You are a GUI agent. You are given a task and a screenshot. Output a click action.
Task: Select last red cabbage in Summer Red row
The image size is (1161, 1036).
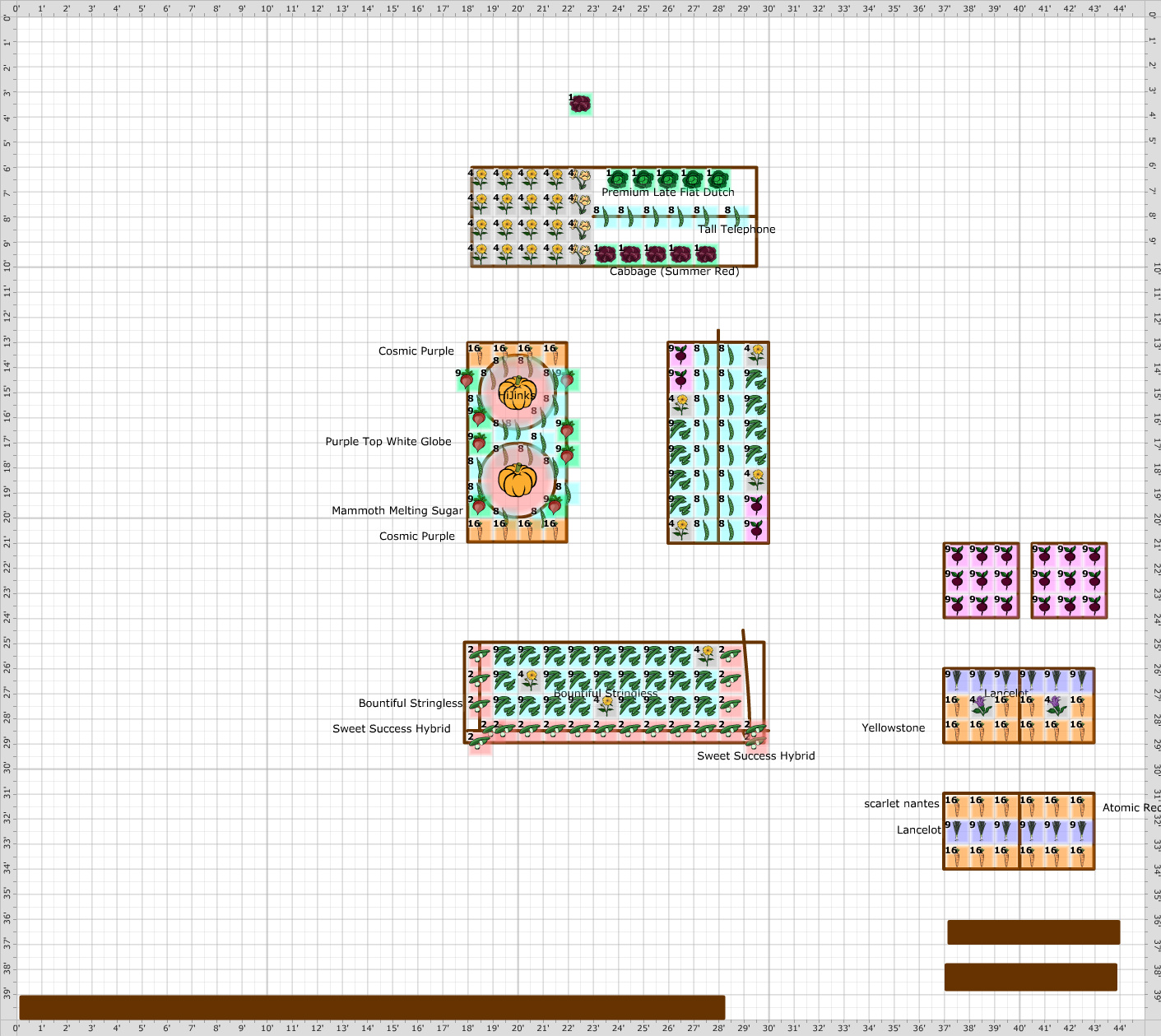click(x=706, y=254)
